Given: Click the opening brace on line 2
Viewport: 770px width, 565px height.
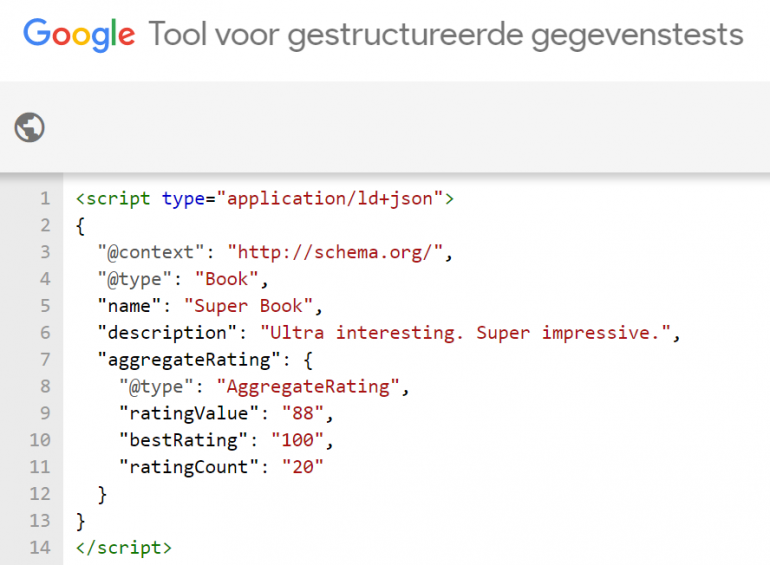Looking at the screenshot, I should (81, 226).
